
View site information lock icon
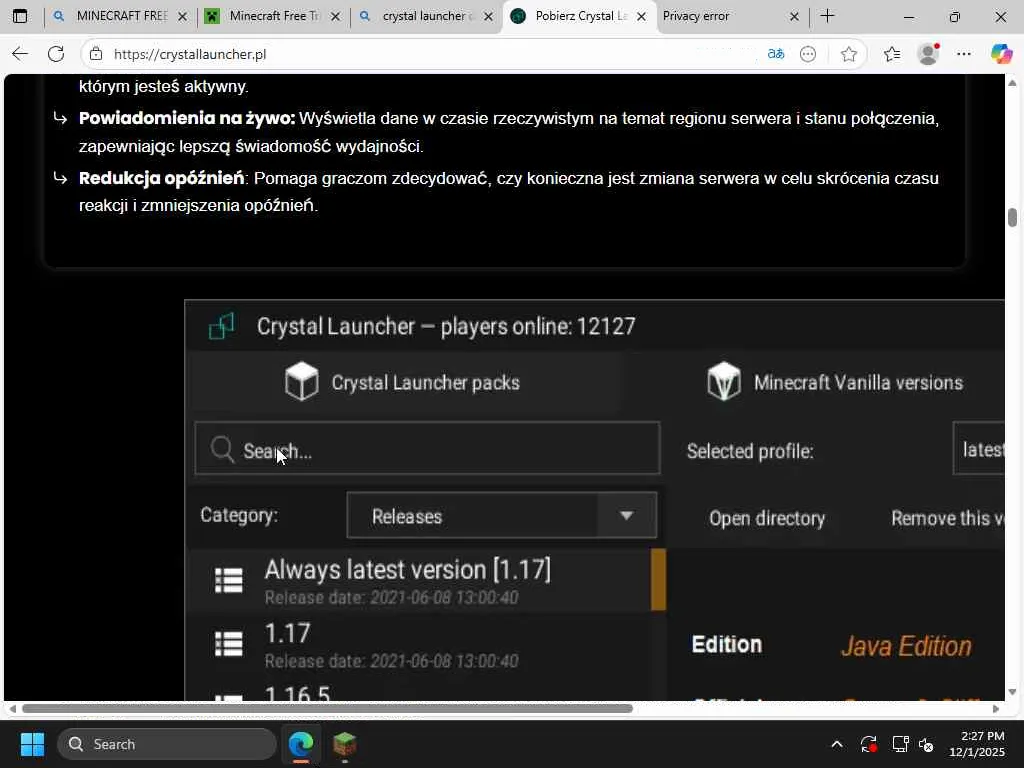pos(96,54)
